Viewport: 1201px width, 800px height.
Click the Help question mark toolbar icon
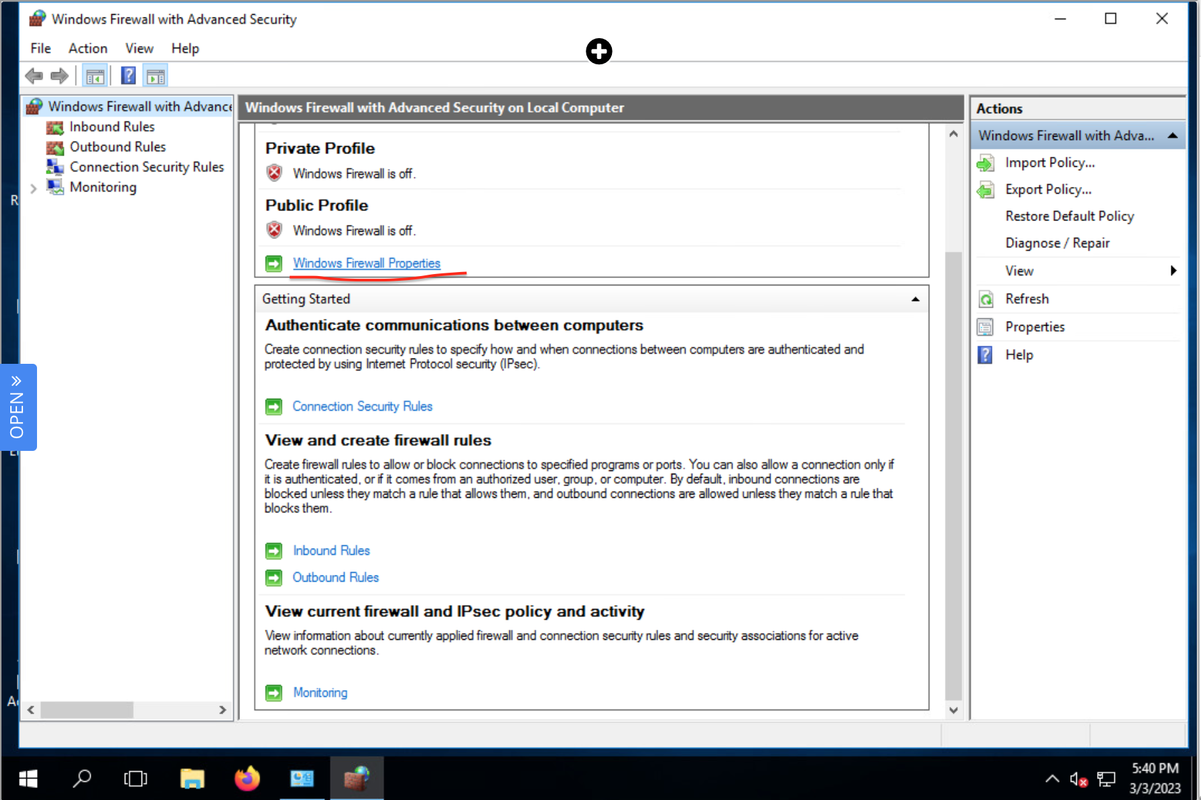click(x=128, y=75)
